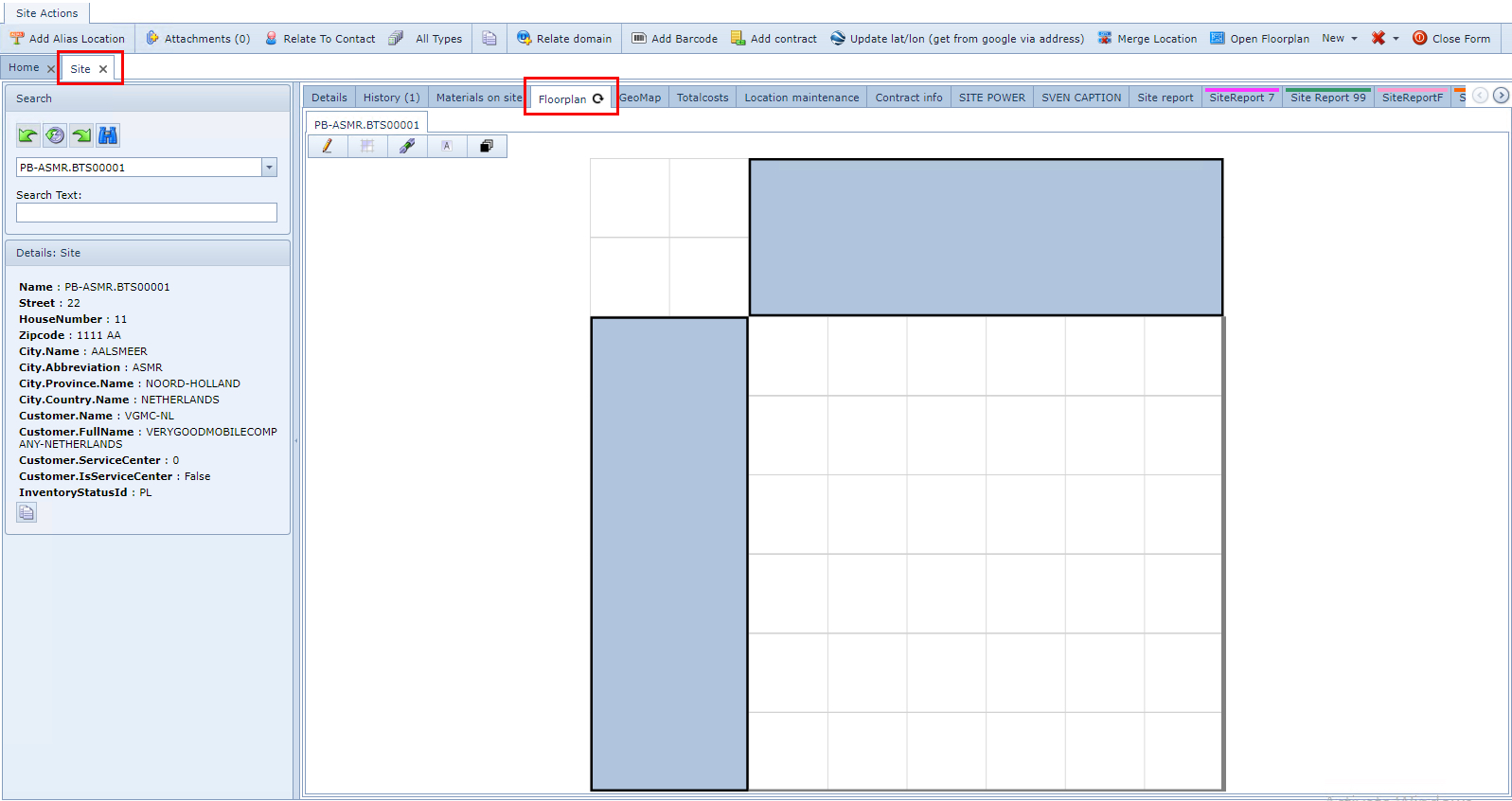
Task: Select the pencil edit tool in floorplan
Action: (x=328, y=146)
